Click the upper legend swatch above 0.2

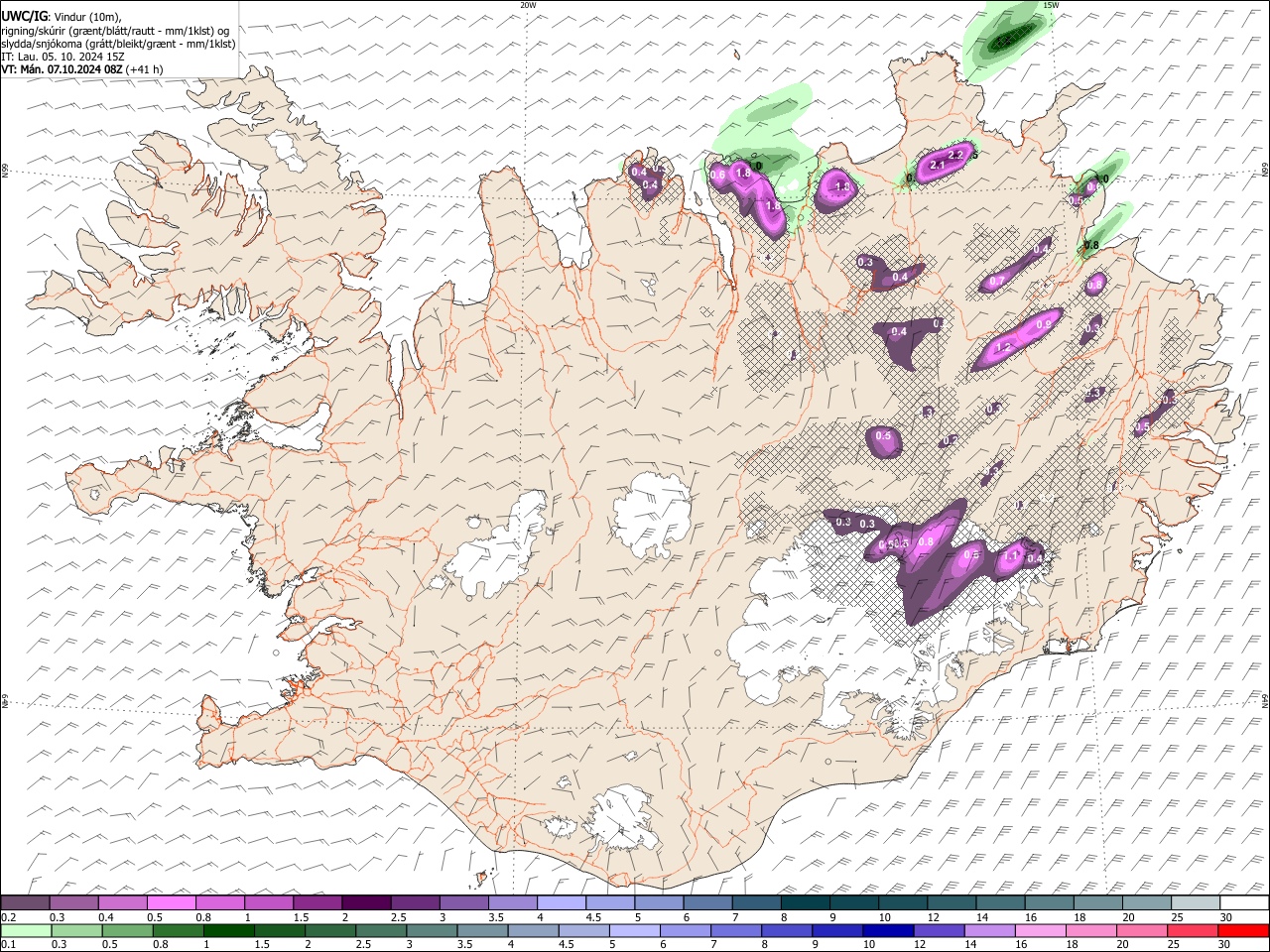(25, 902)
